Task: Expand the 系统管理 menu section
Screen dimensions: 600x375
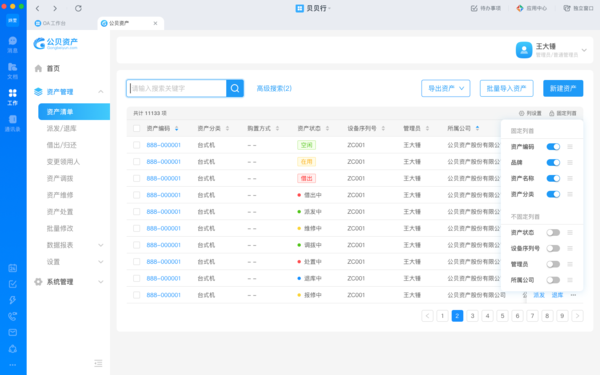Action: 101,282
